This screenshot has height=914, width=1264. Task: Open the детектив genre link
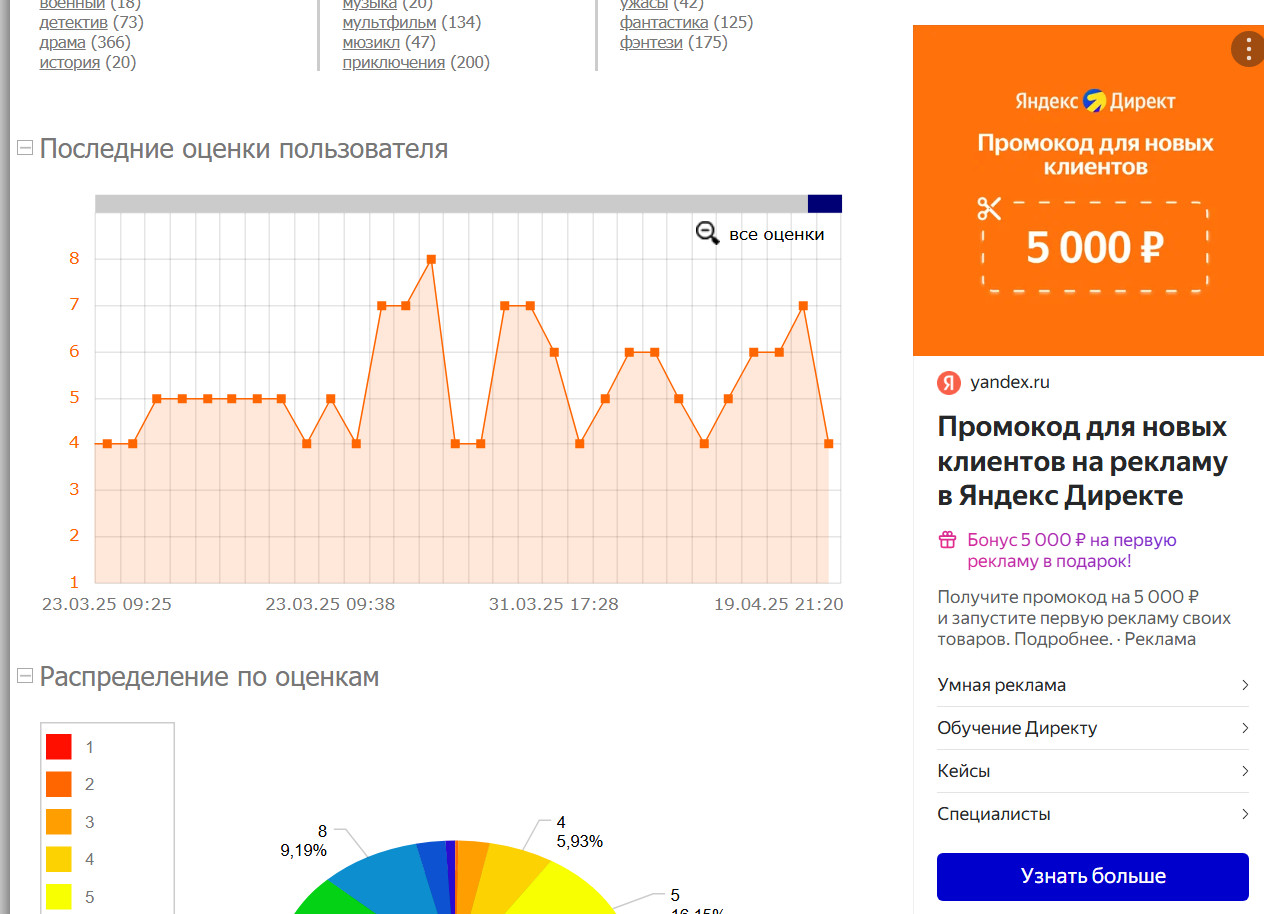[x=74, y=22]
